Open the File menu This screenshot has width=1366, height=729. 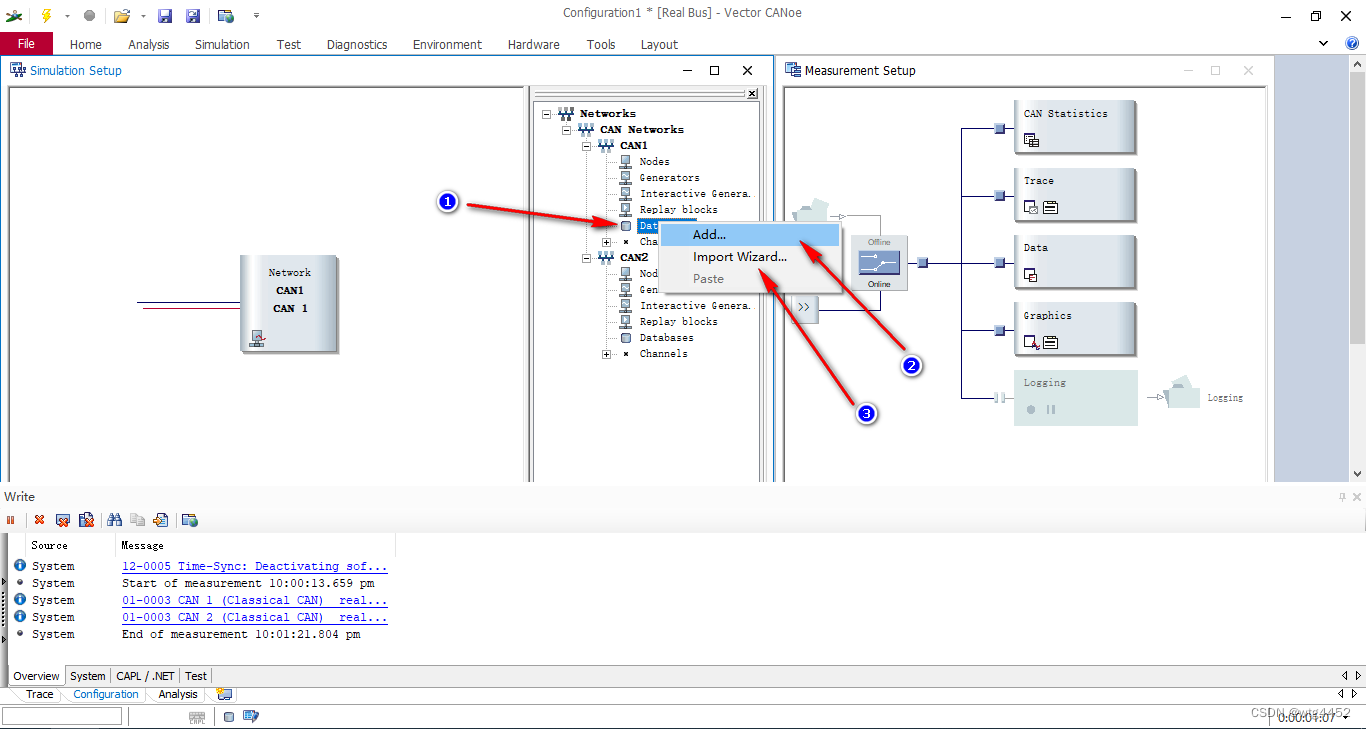tap(26, 44)
